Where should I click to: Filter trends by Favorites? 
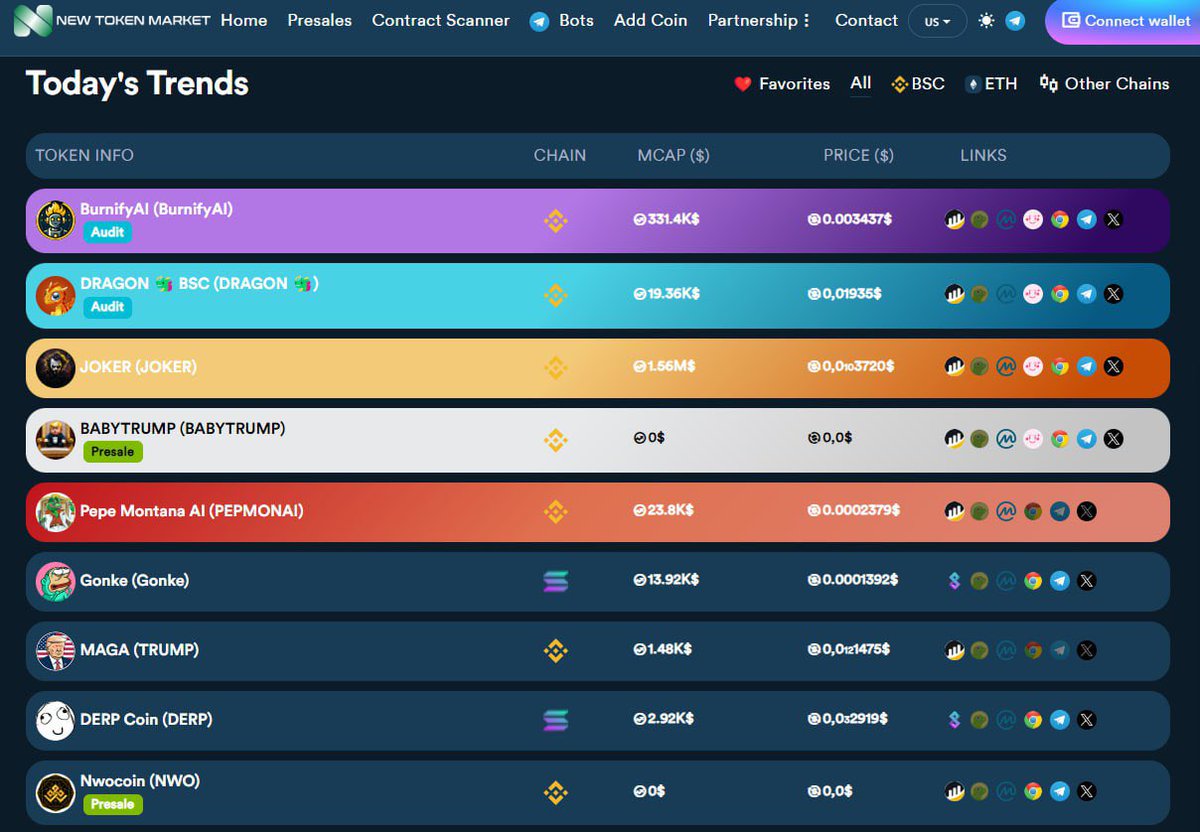[x=782, y=84]
